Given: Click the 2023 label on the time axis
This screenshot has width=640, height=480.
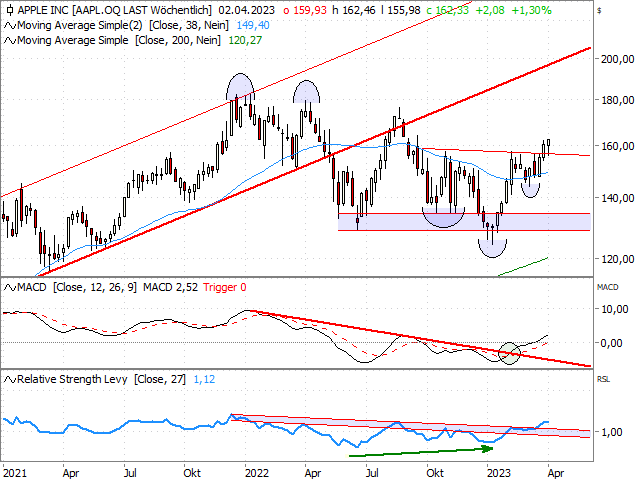Looking at the screenshot, I should 498,473.
